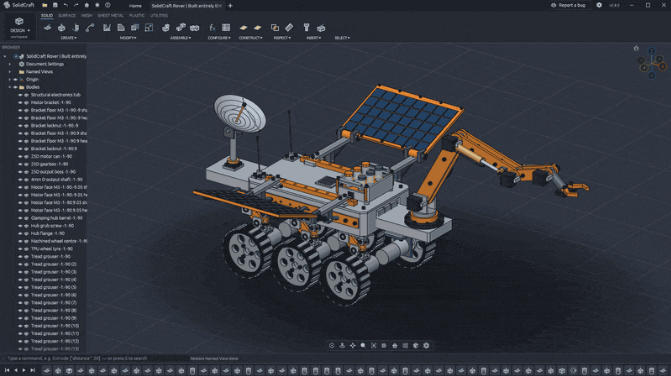Click the Save icon in the title bar
The height and width of the screenshot is (376, 671).
click(x=55, y=6)
